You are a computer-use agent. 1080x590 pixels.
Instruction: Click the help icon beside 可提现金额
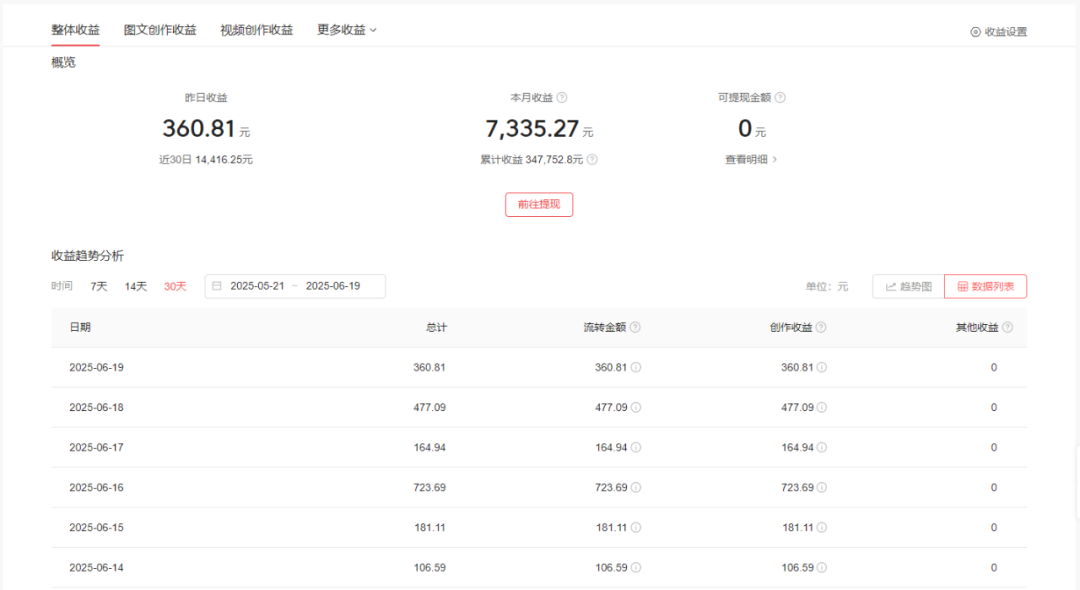point(779,97)
